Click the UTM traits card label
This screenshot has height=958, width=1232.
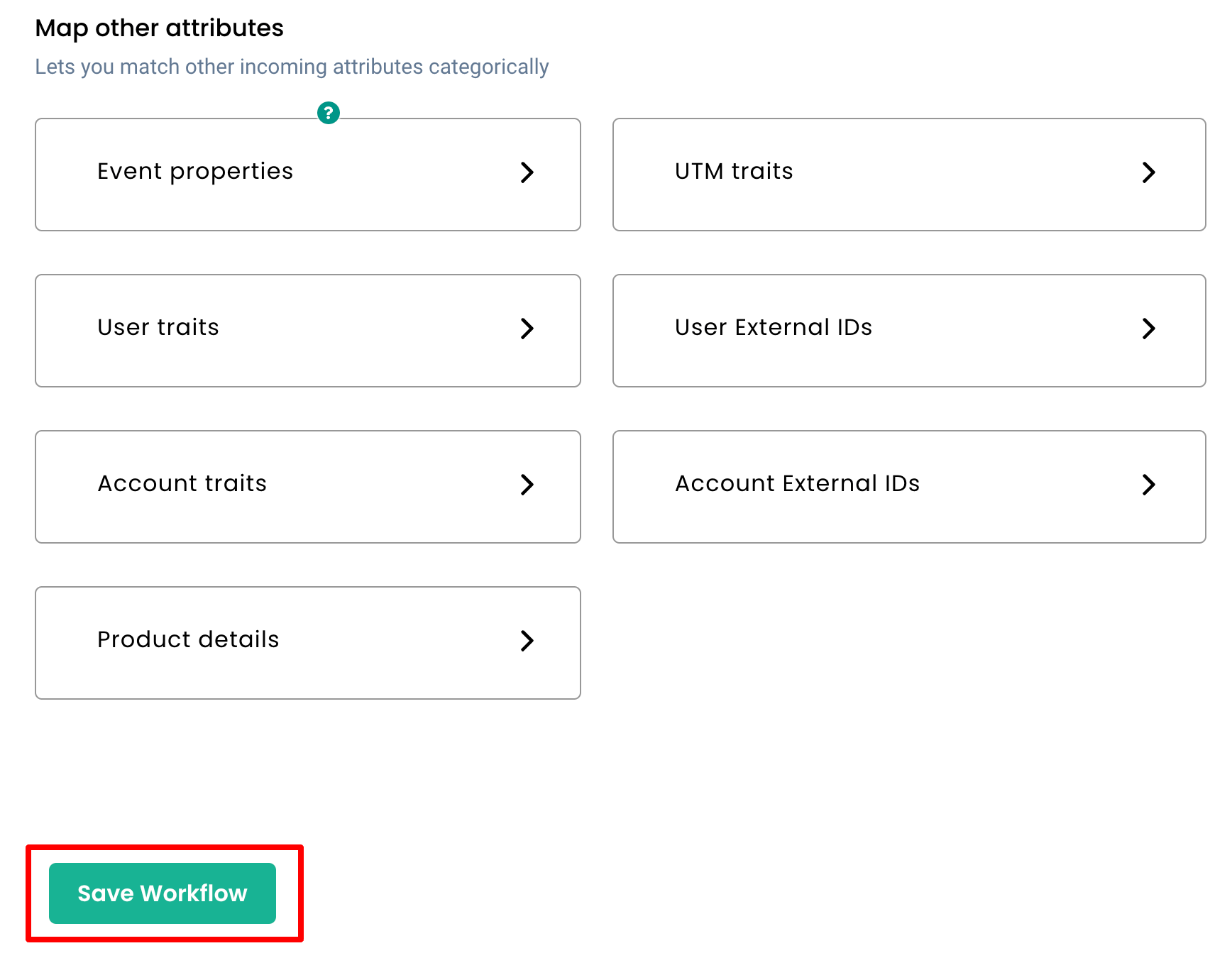(733, 171)
